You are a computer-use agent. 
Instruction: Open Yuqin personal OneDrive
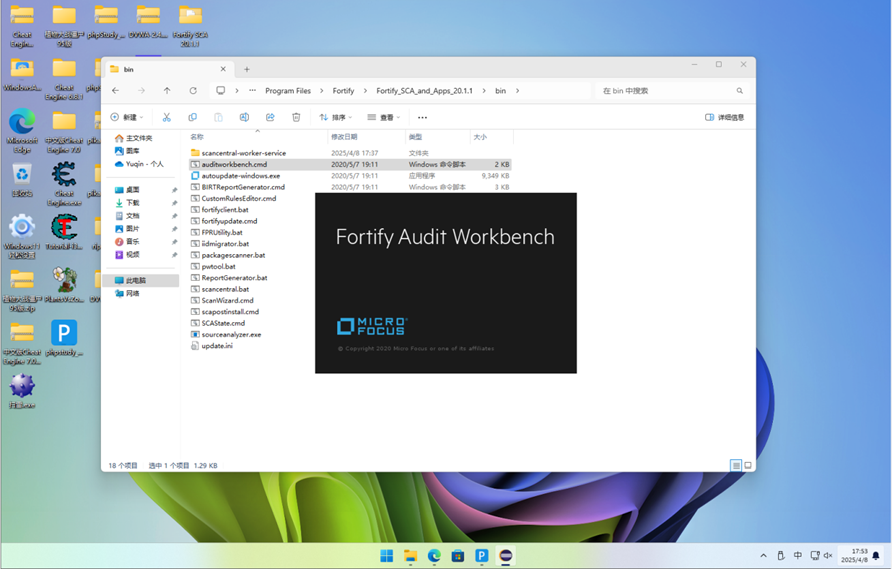coord(139,164)
